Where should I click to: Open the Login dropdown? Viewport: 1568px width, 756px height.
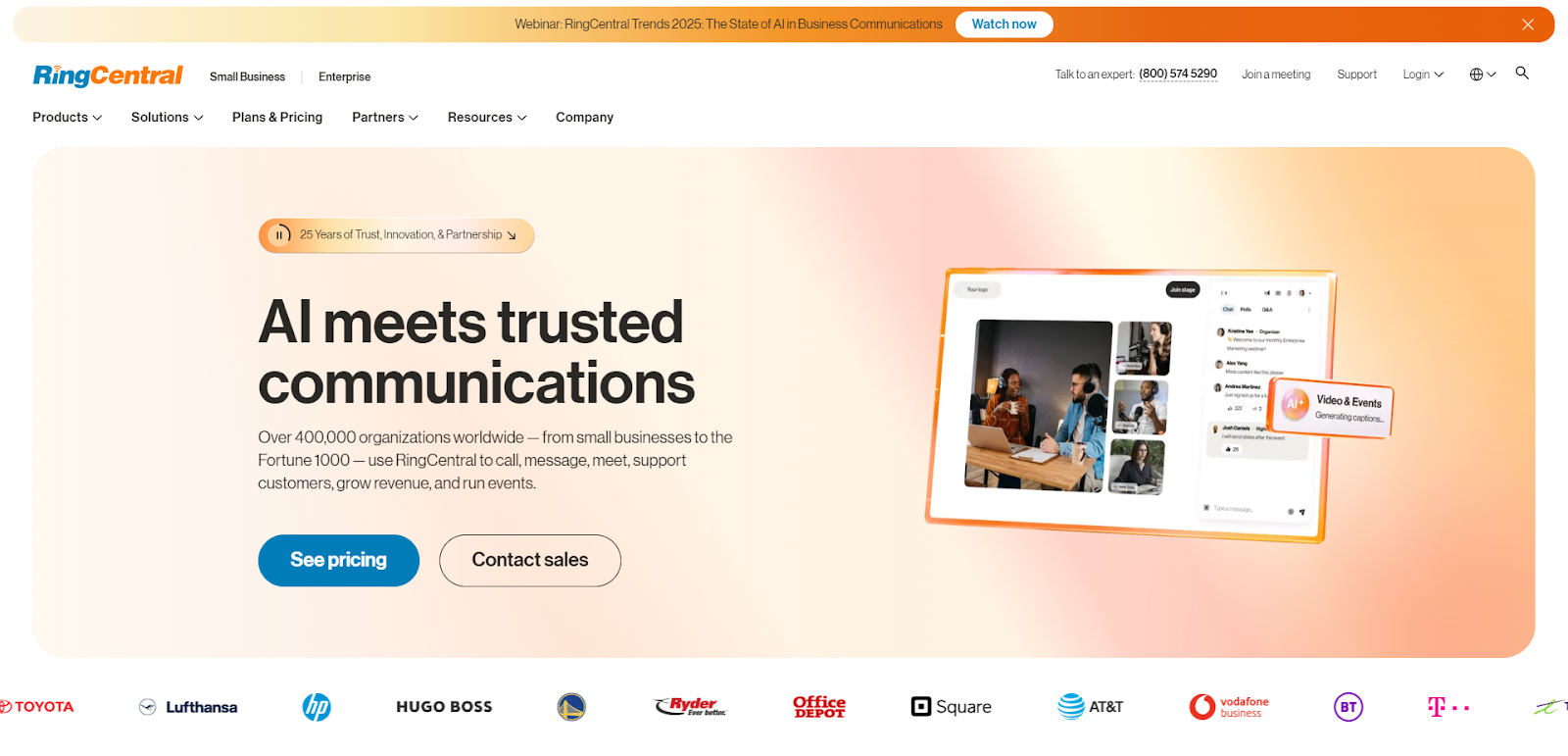coord(1423,75)
